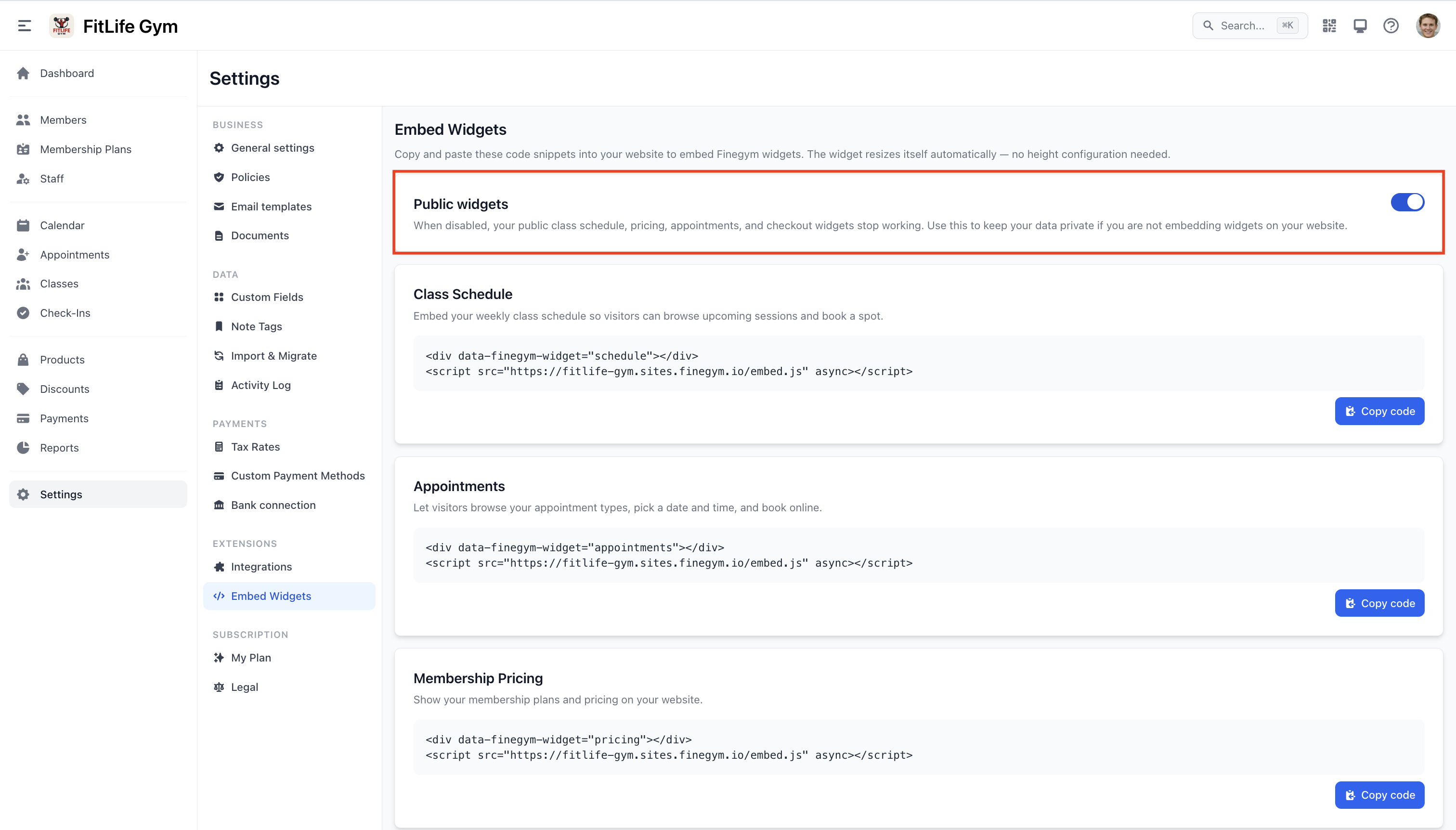The image size is (1456, 830).
Task: Click the Products bag icon
Action: 23,360
